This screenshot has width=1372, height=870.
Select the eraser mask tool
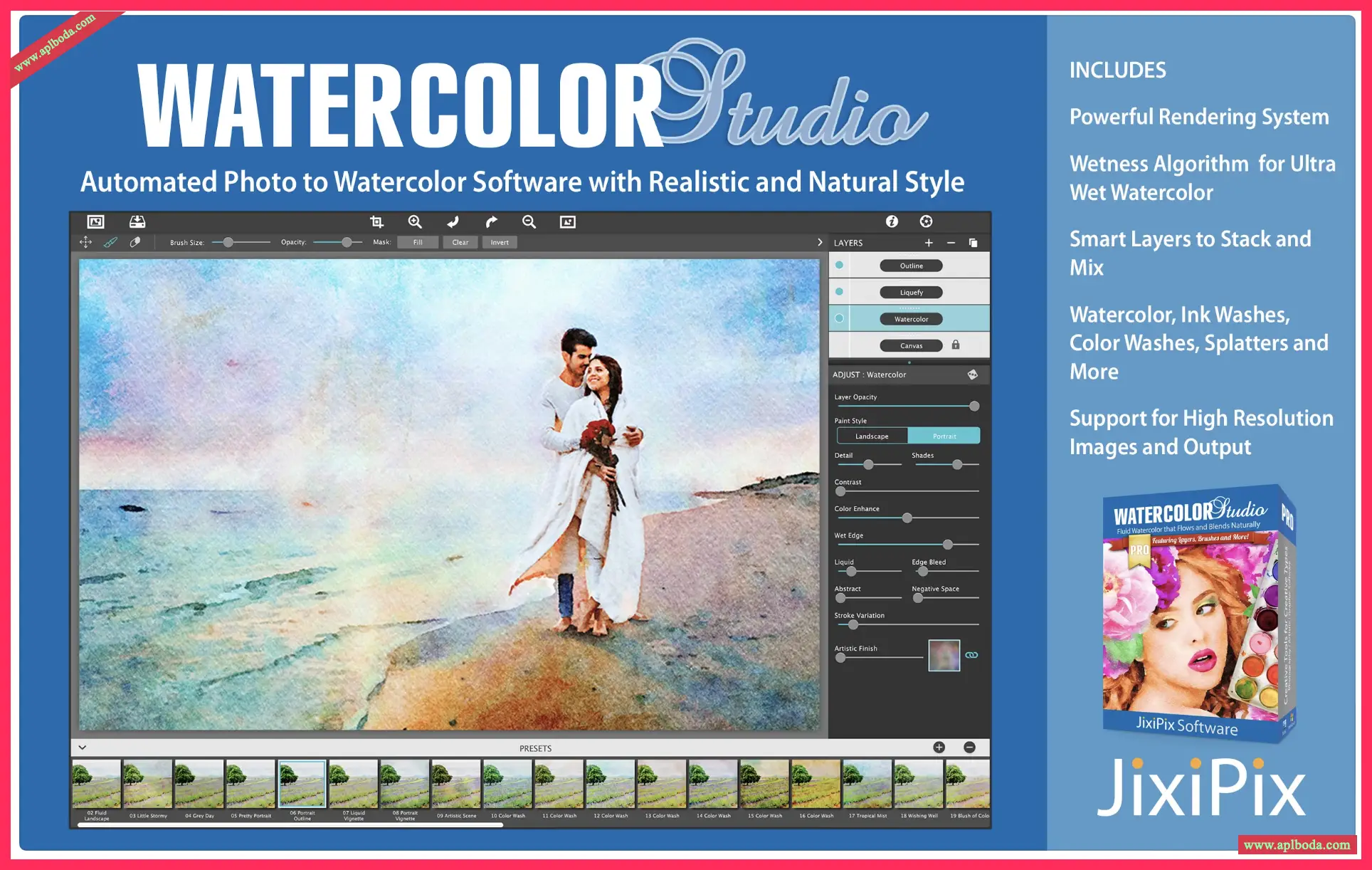(135, 242)
